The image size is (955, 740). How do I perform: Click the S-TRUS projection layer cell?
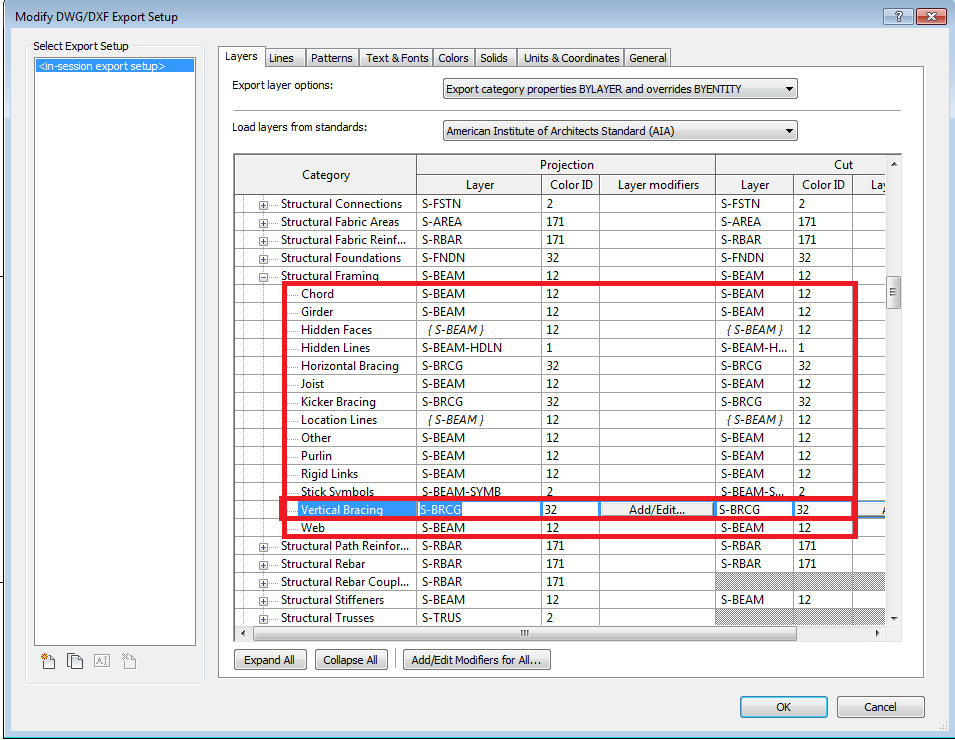[479, 618]
